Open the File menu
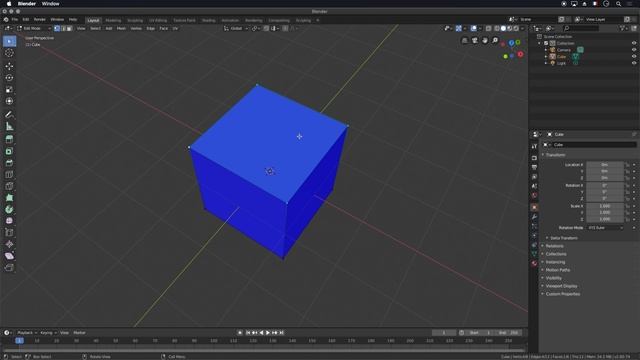Image resolution: width=640 pixels, height=360 pixels. click(15, 20)
